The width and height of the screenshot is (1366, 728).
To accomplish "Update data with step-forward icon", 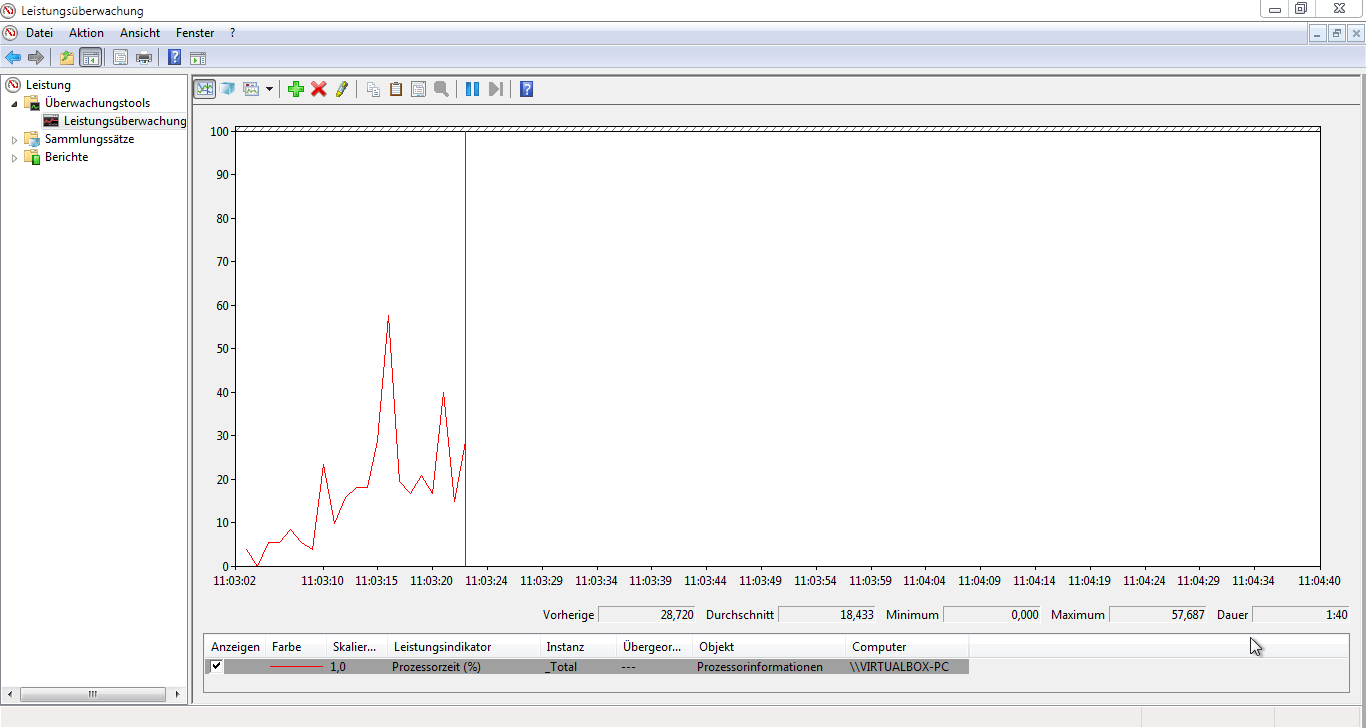I will tap(496, 89).
